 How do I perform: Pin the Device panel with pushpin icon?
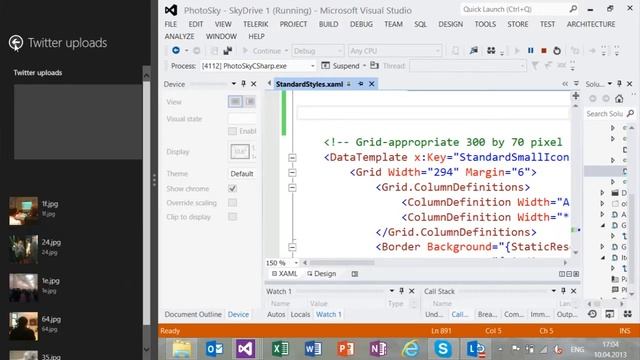point(243,84)
